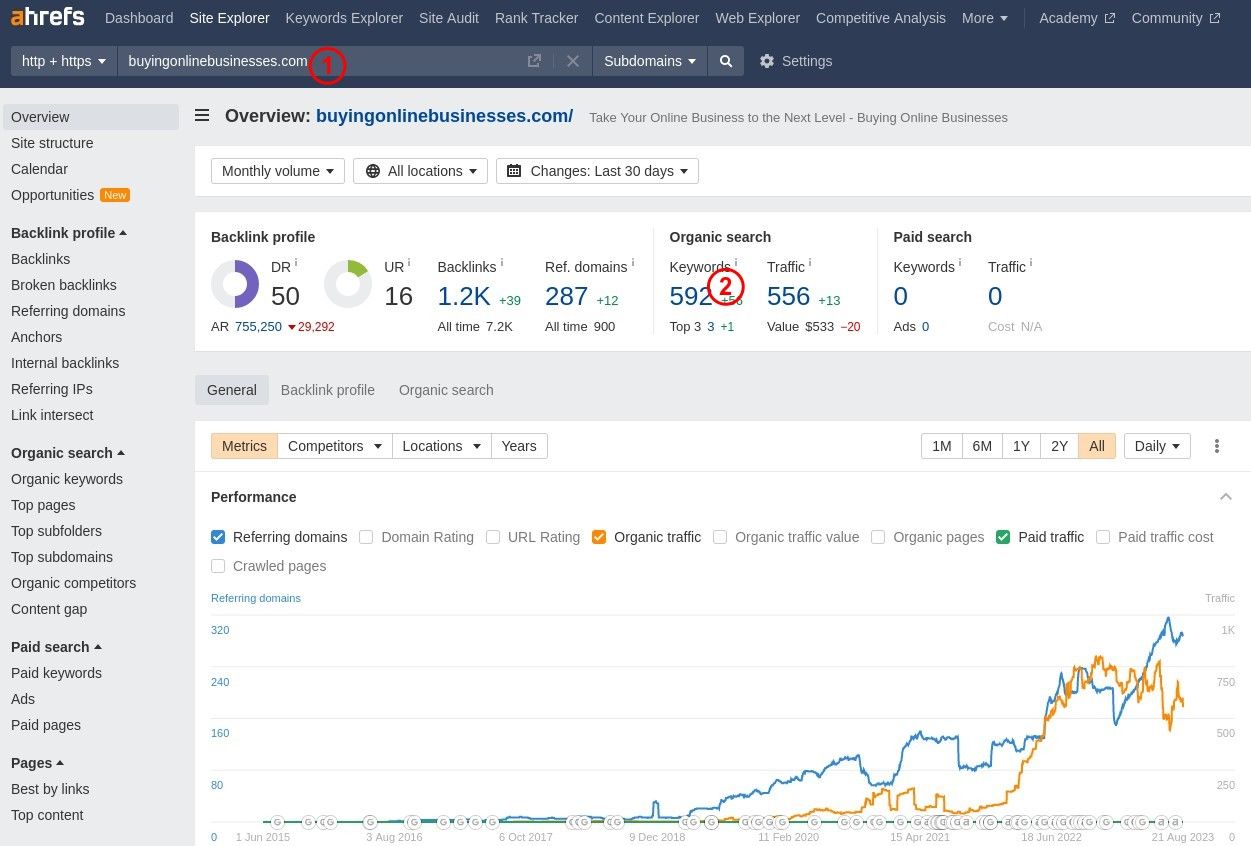Open Keywords Explorer
This screenshot has width=1251, height=846.
344,18
